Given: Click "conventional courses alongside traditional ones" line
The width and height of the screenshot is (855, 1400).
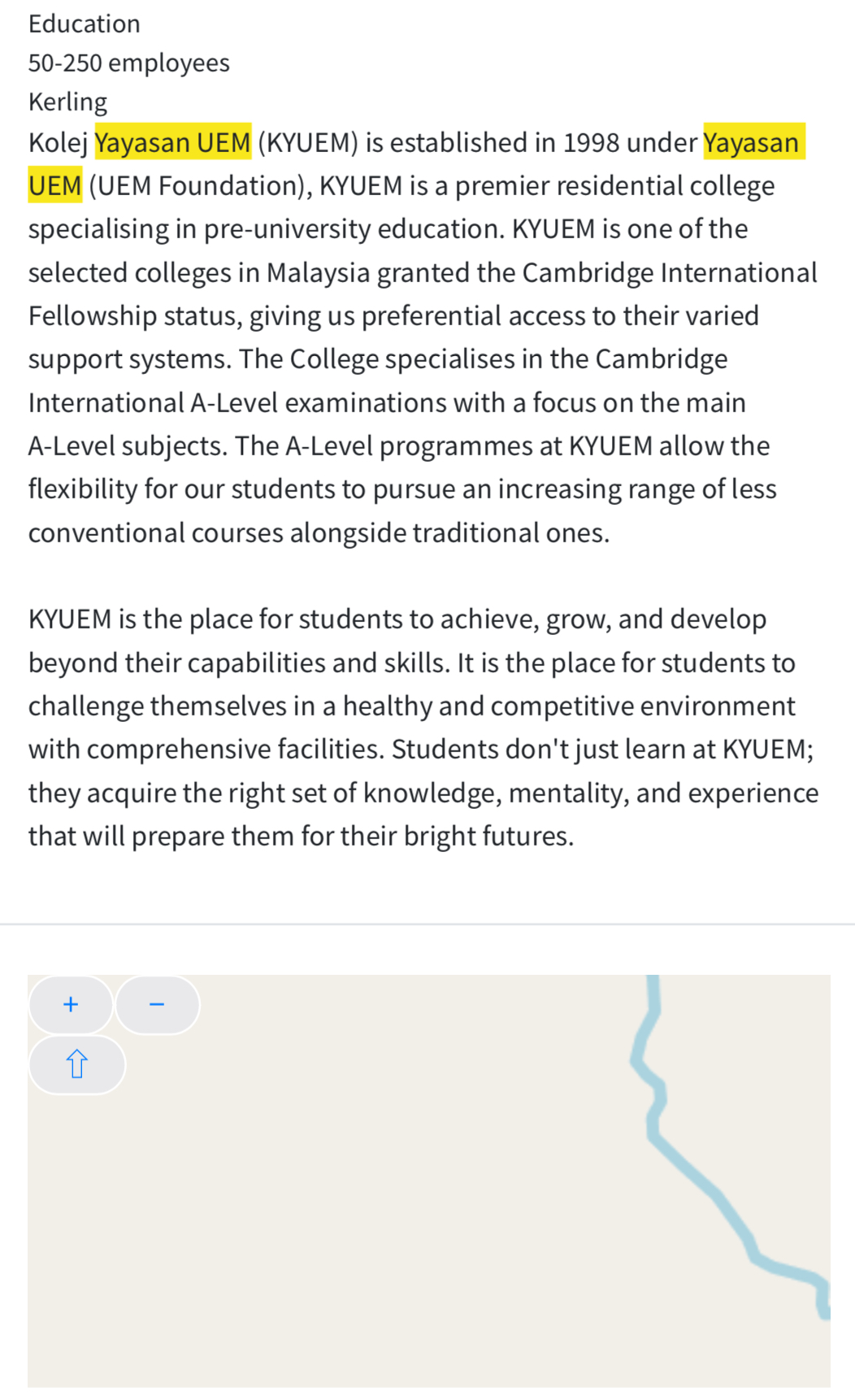Looking at the screenshot, I should [319, 533].
